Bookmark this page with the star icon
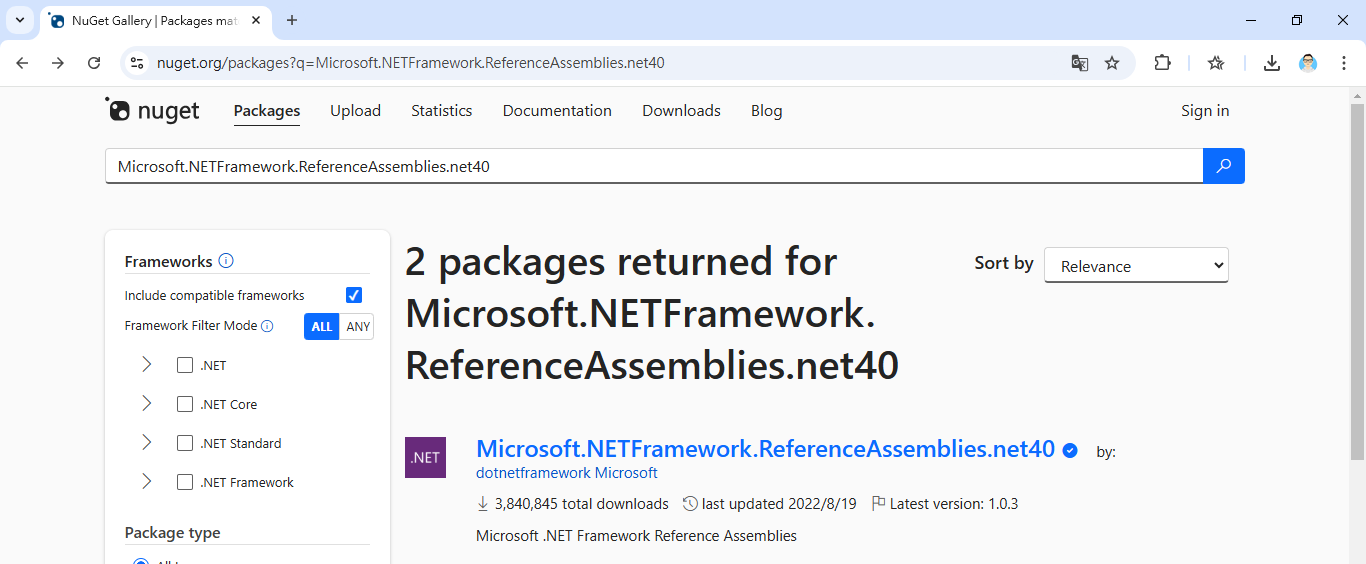Viewport: 1366px width, 564px height. [1112, 63]
